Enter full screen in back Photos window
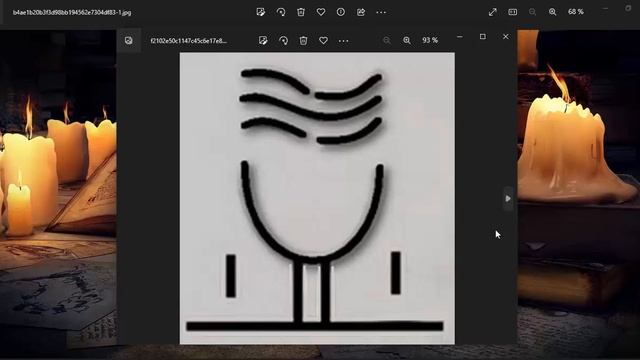This screenshot has width=640, height=360. pyautogui.click(x=493, y=12)
